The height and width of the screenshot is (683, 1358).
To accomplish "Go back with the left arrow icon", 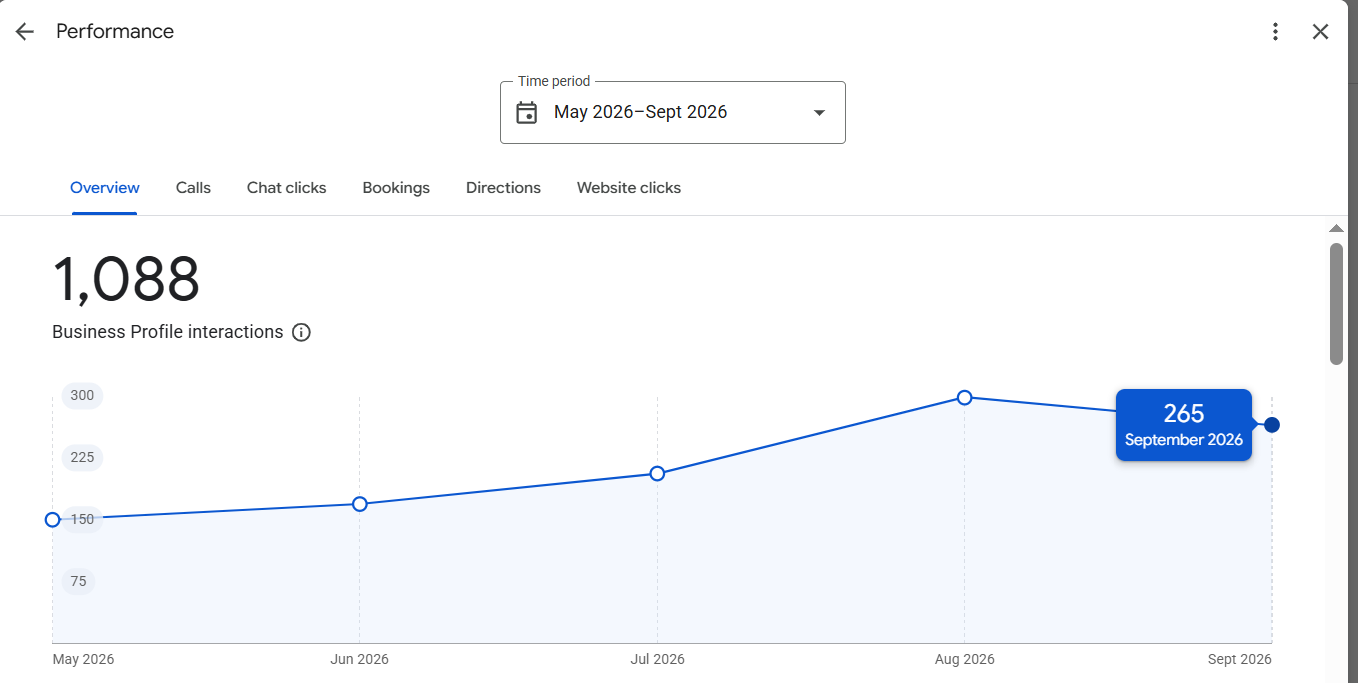I will point(25,32).
